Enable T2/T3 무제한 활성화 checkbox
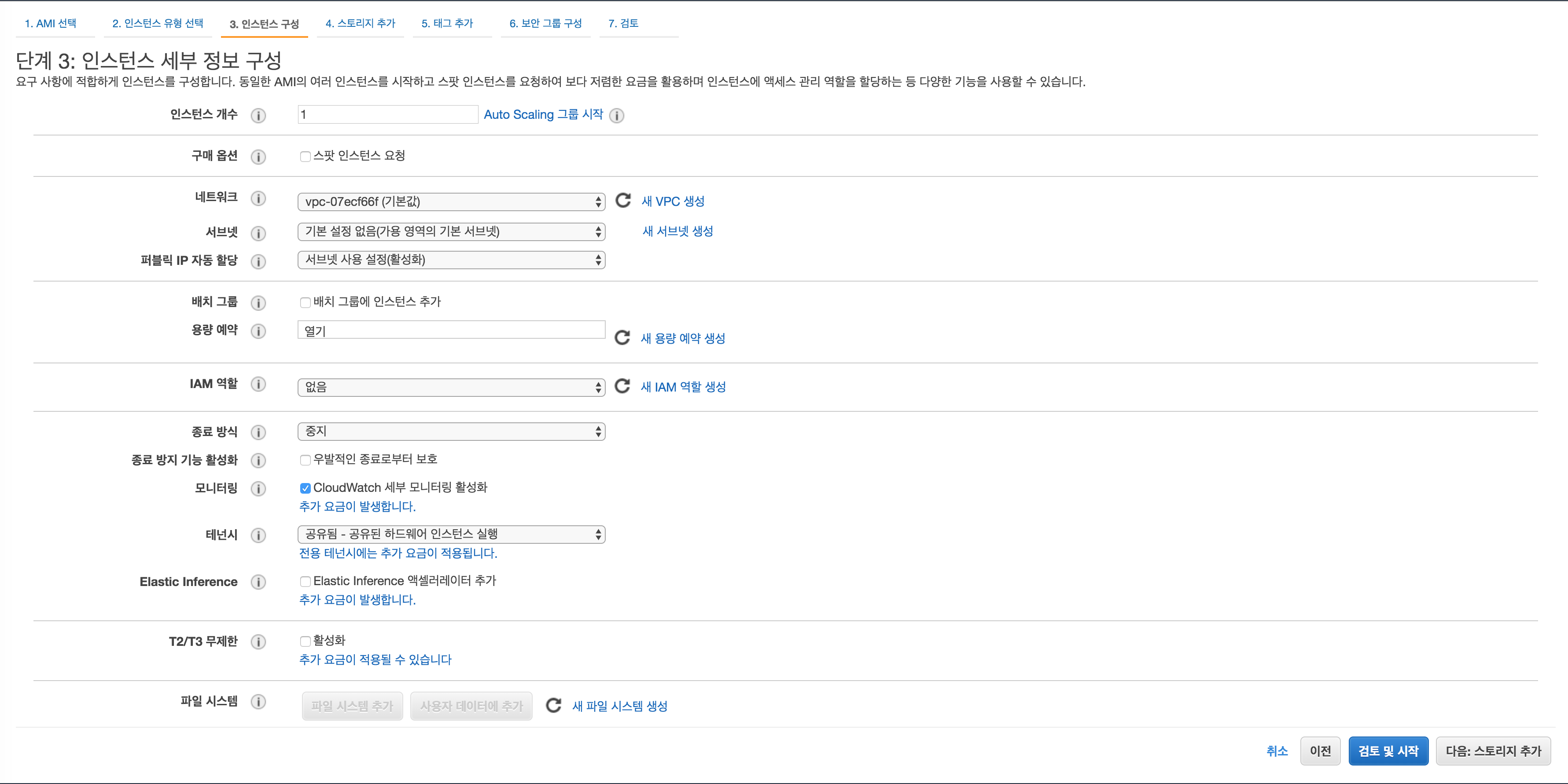1568x784 pixels. click(x=306, y=641)
